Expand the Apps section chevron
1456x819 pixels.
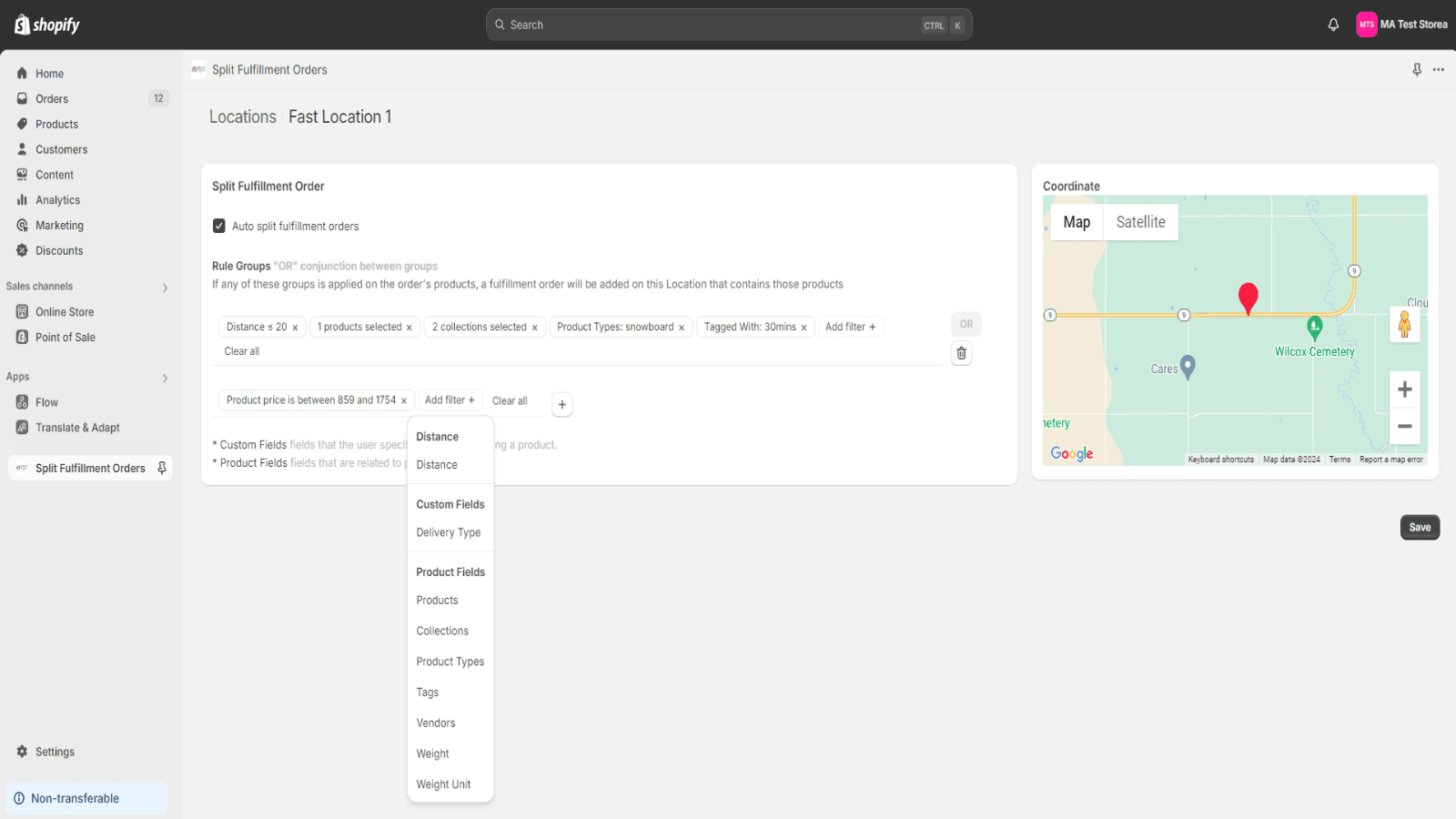[x=165, y=378]
